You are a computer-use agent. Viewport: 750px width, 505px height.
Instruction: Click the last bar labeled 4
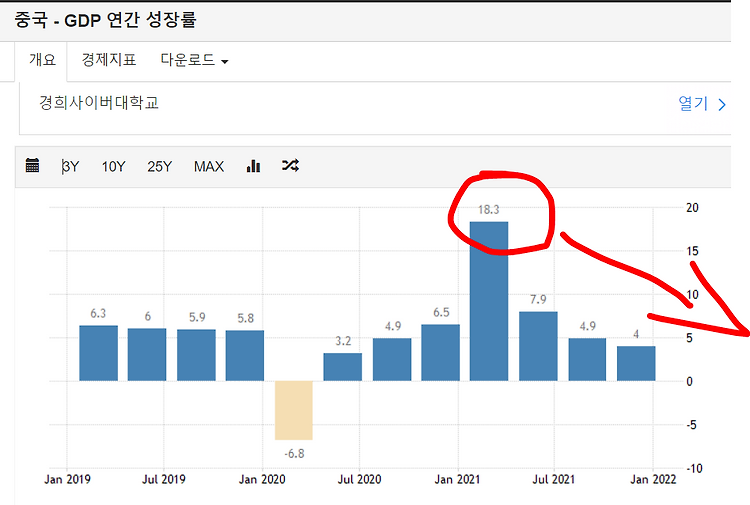pyautogui.click(x=636, y=363)
